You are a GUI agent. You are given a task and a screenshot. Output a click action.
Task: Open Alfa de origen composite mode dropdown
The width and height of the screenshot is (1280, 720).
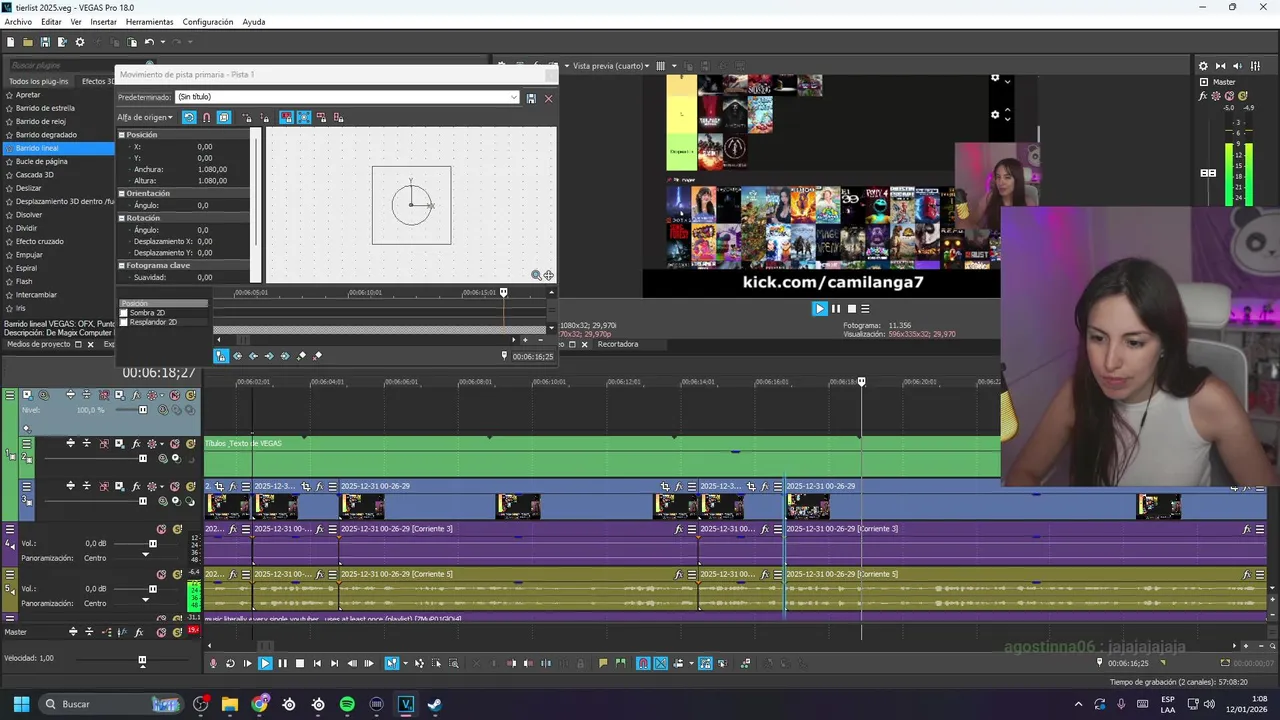click(145, 117)
